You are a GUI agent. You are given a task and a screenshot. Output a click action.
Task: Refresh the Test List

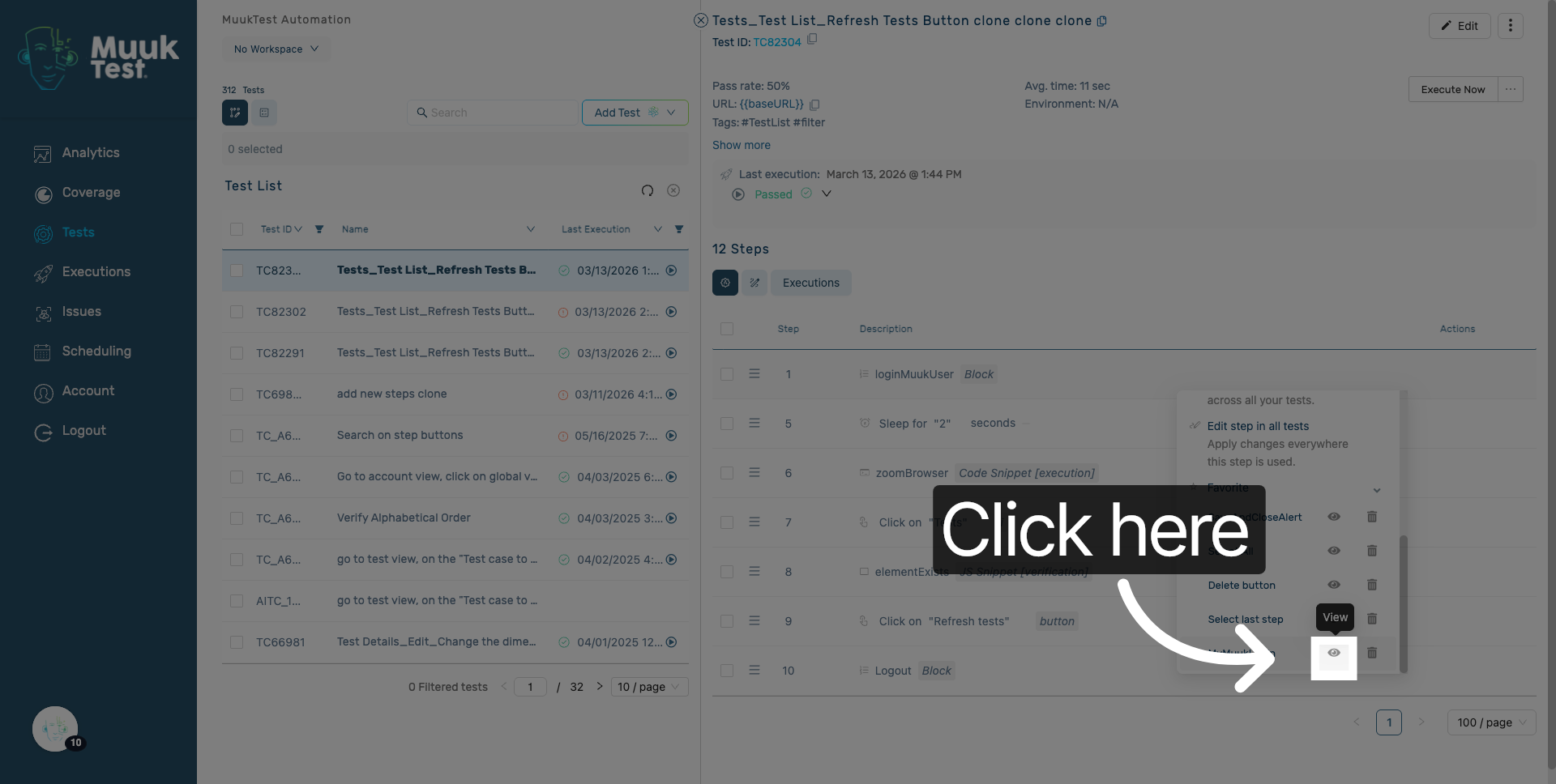(x=648, y=190)
